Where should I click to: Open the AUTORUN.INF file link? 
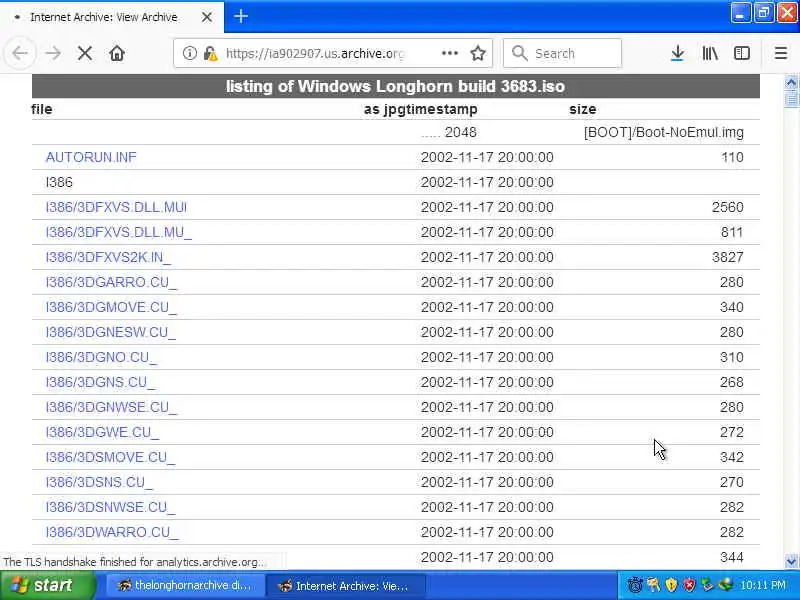pos(91,157)
